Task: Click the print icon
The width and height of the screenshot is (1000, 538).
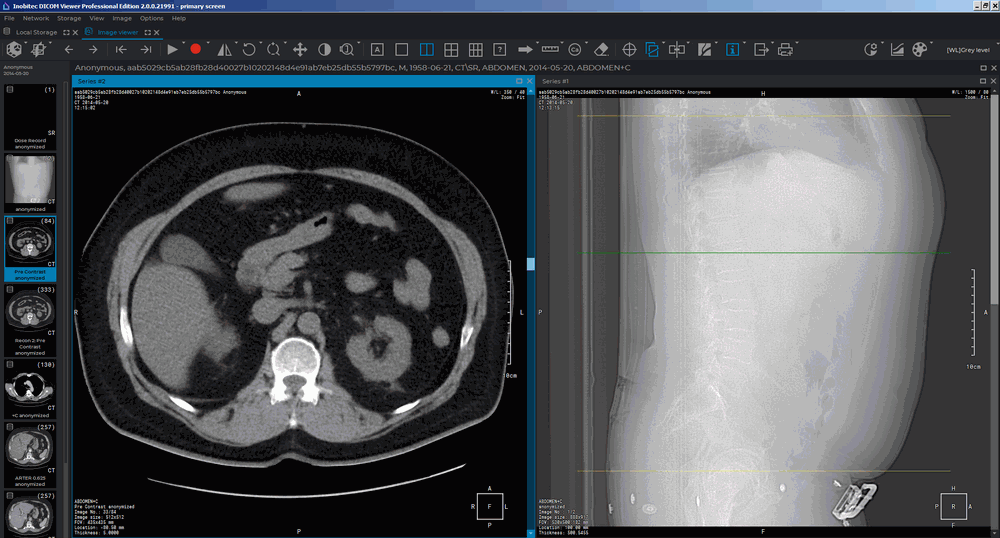Action: tap(785, 49)
